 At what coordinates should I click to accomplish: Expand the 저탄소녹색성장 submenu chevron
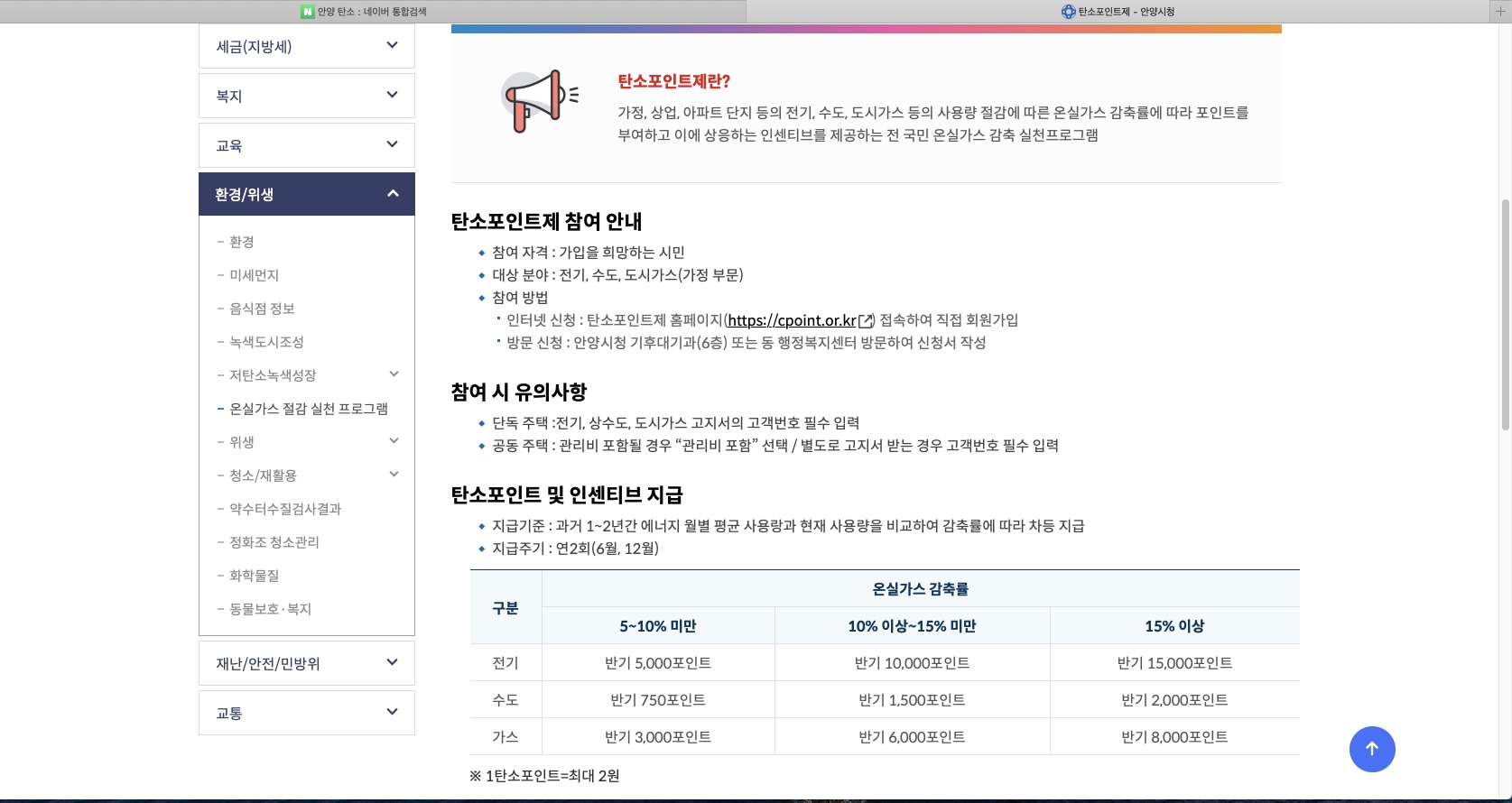394,374
